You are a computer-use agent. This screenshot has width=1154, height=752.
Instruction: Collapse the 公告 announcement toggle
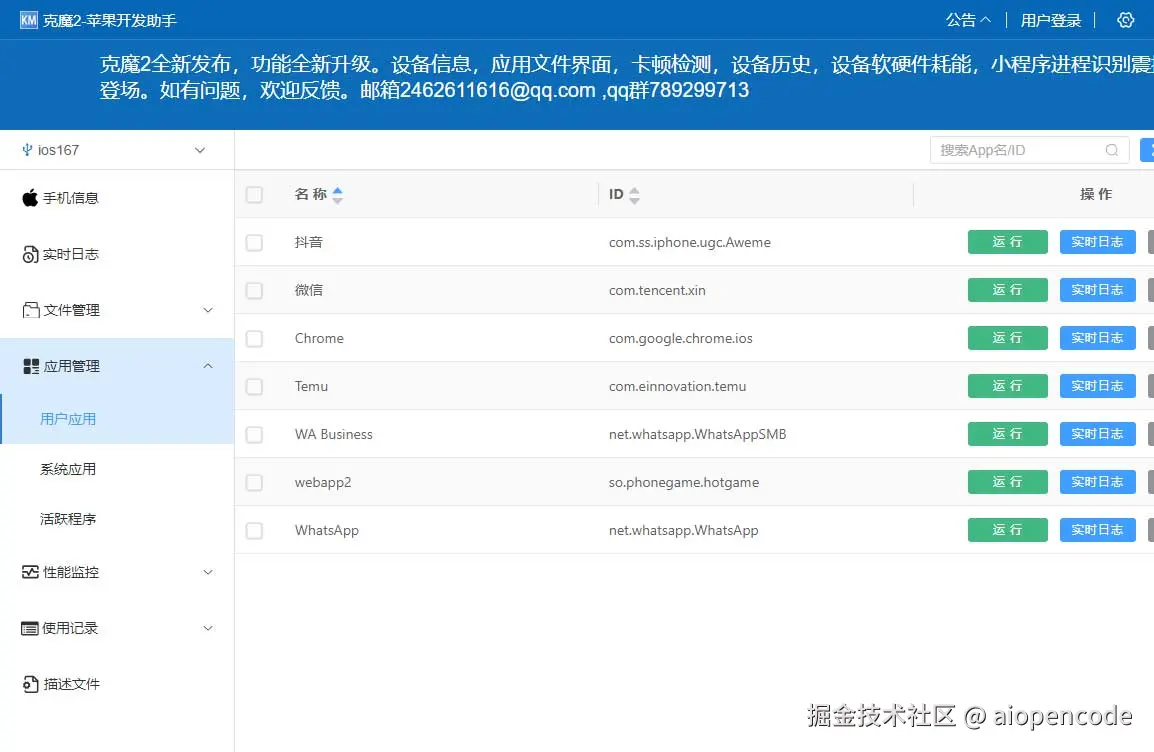(968, 20)
